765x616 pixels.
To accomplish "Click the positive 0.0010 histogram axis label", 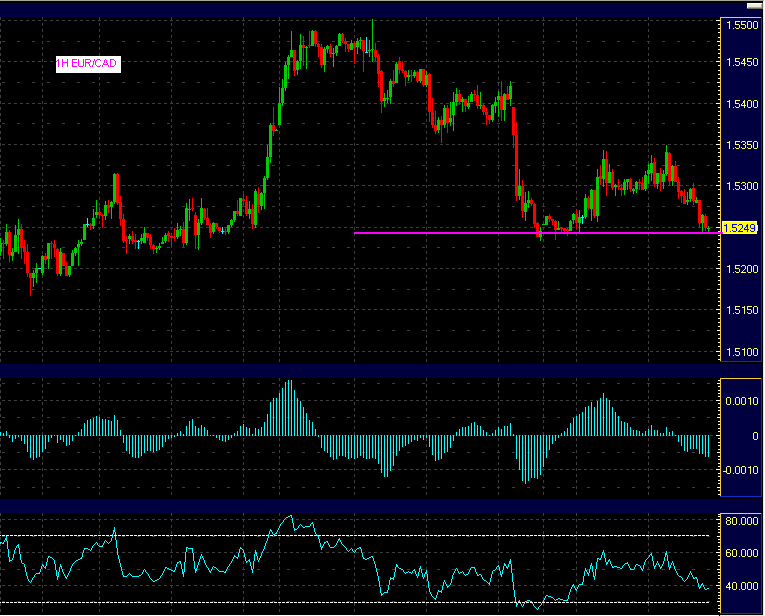I will (x=742, y=401).
